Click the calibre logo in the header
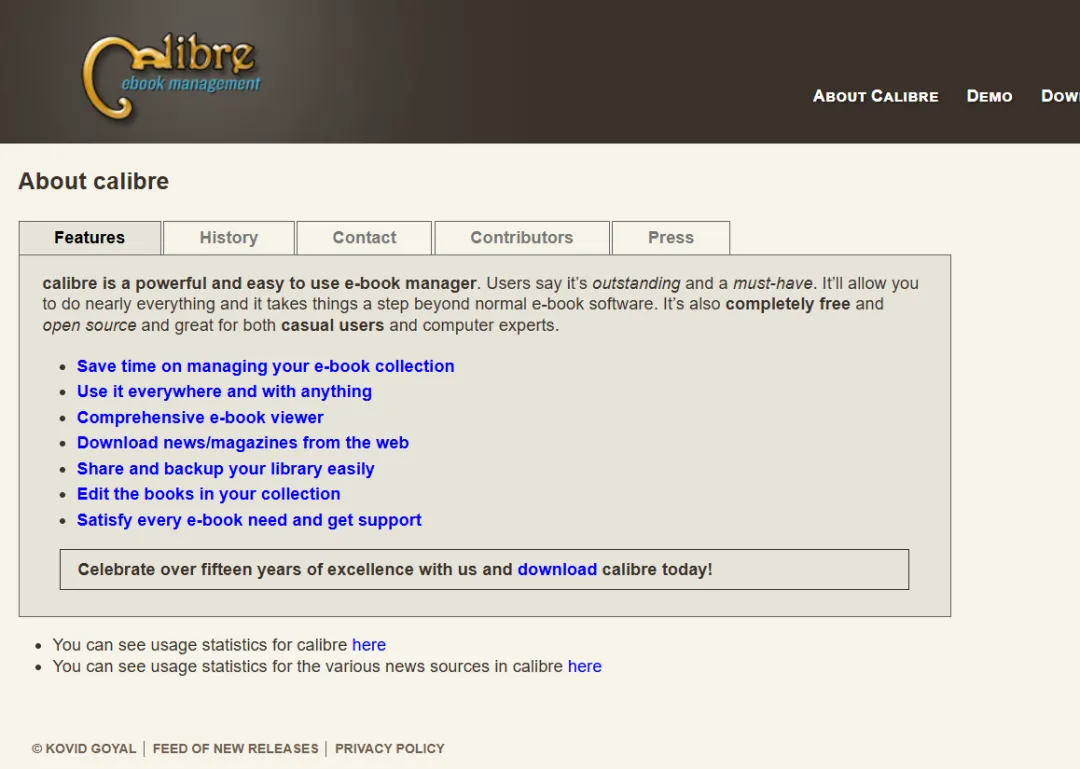This screenshot has height=769, width=1080. coord(172,76)
